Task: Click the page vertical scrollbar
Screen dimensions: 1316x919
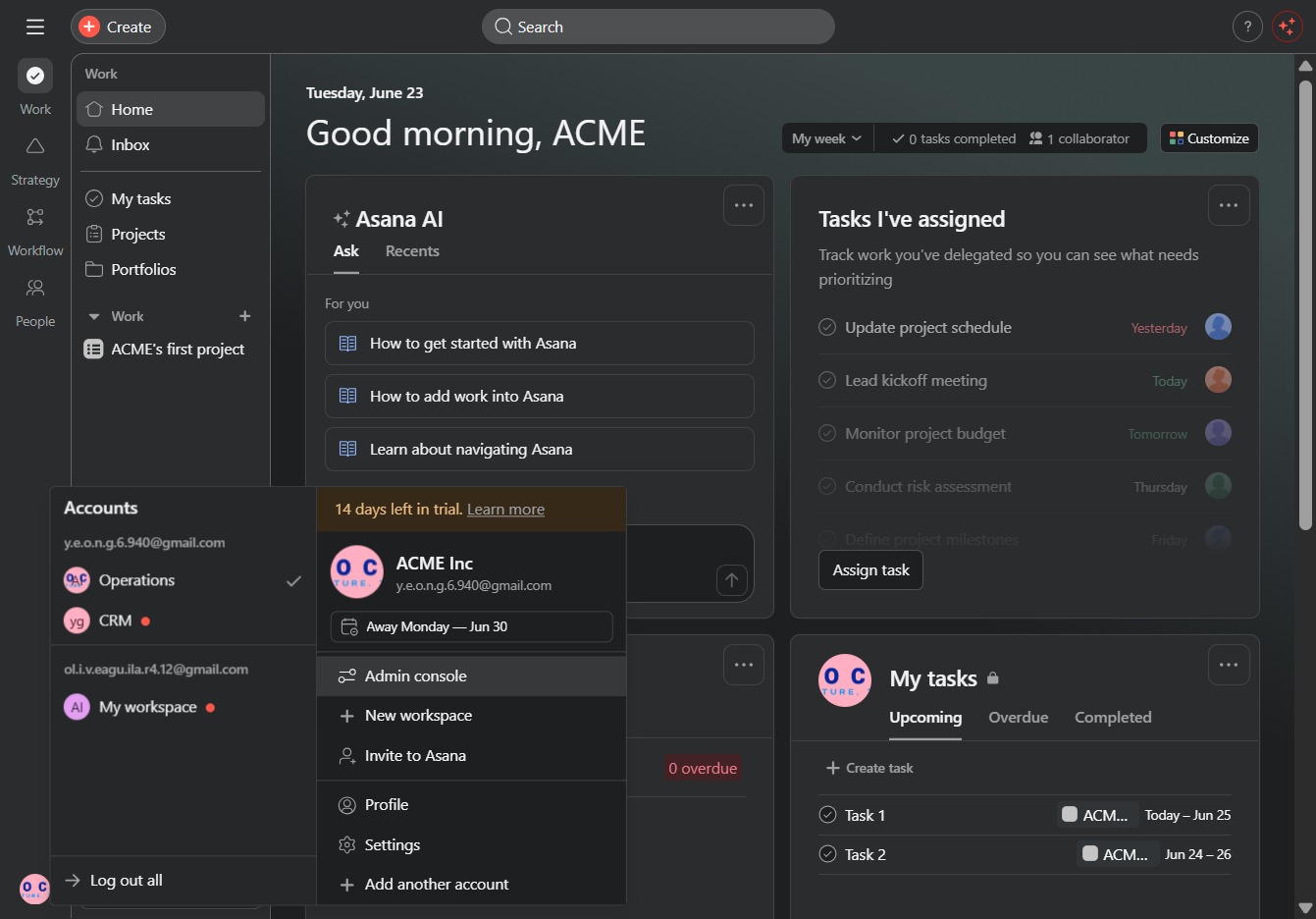Action: [1305, 304]
